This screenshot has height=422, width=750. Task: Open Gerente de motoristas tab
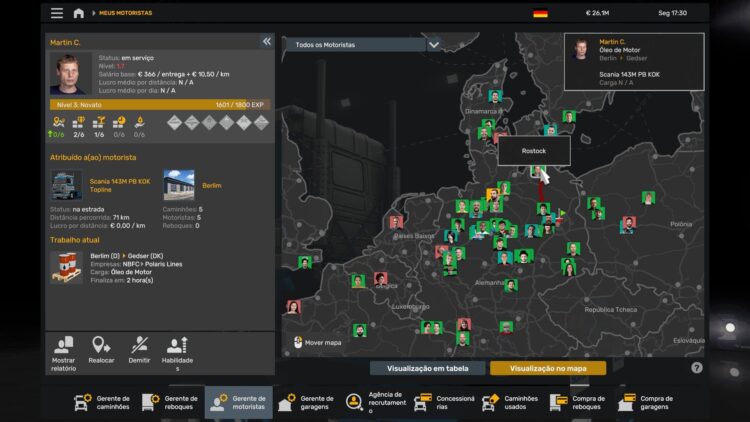point(238,402)
